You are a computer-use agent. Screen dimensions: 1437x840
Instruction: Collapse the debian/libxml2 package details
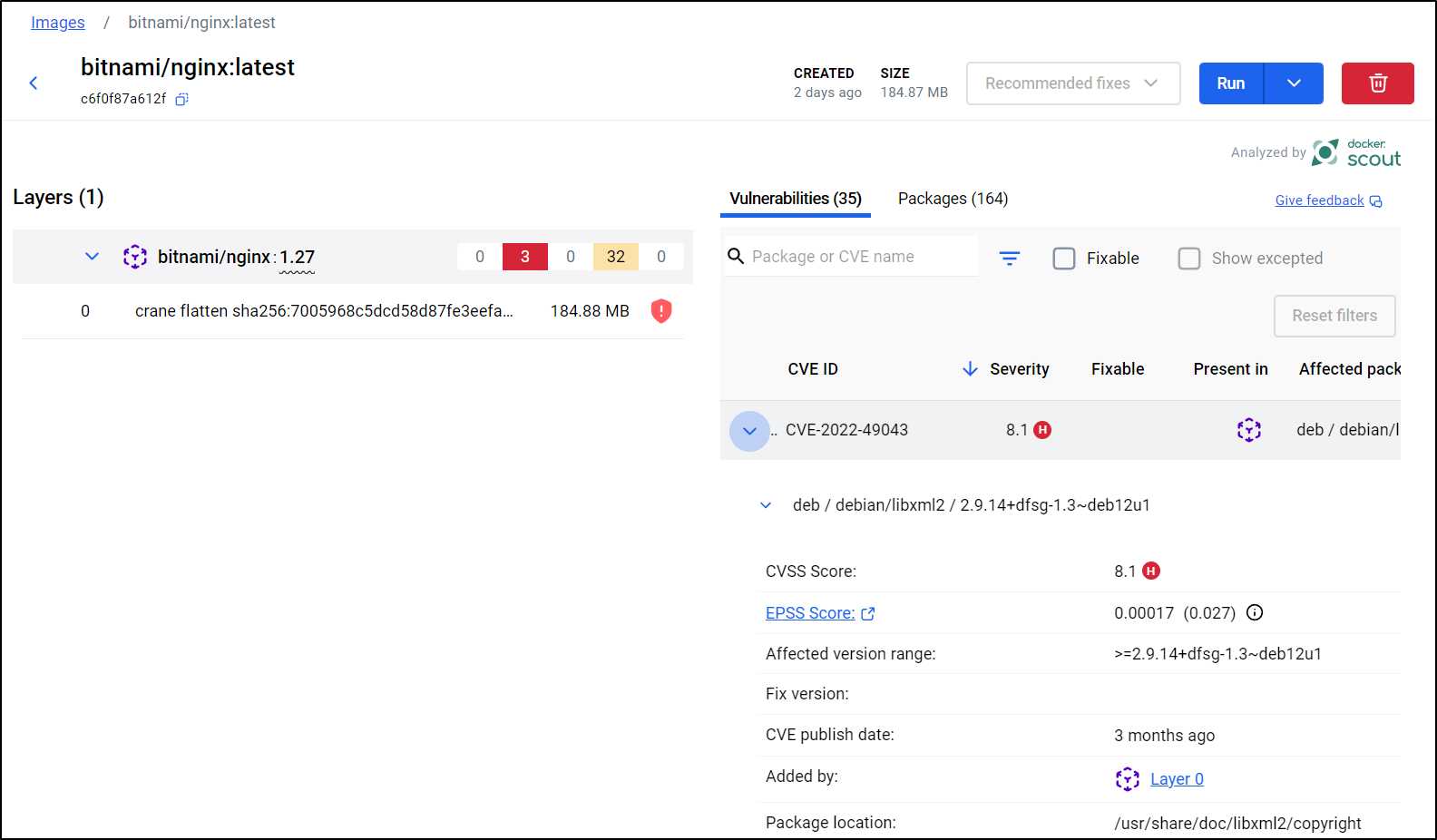[x=766, y=505]
